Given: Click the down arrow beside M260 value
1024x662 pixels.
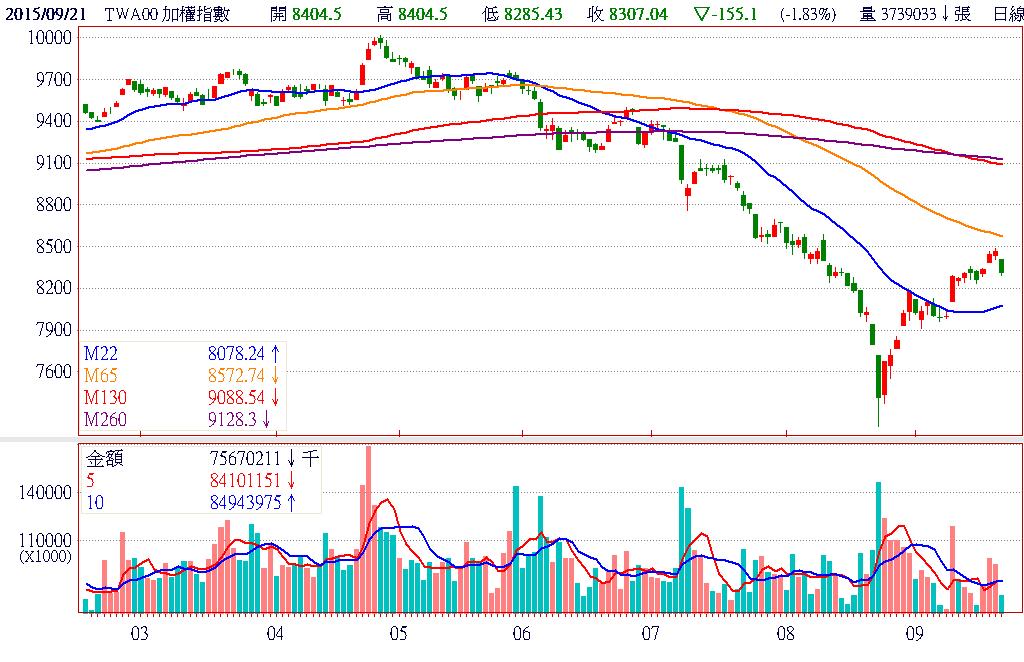Looking at the screenshot, I should [x=267, y=419].
